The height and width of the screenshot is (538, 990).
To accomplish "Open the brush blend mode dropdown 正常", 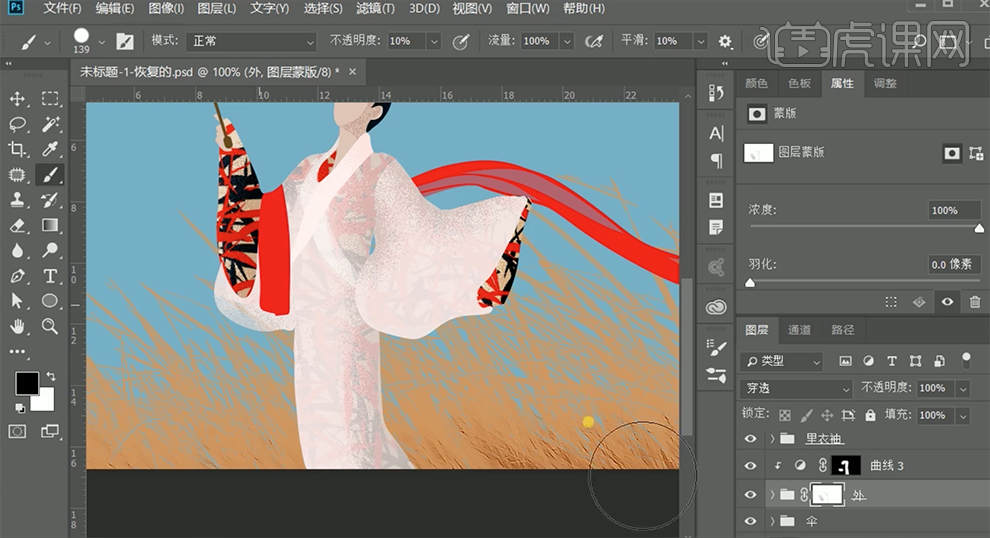I will click(250, 41).
